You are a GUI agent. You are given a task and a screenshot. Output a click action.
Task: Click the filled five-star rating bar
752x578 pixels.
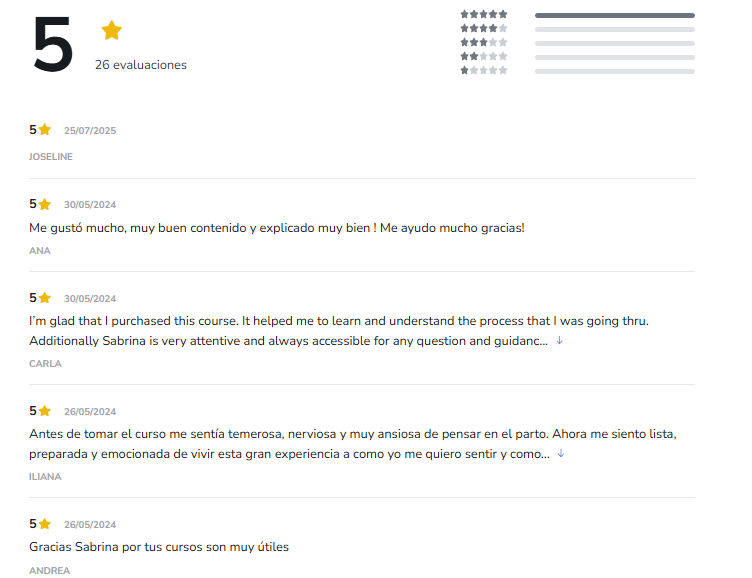tap(614, 15)
